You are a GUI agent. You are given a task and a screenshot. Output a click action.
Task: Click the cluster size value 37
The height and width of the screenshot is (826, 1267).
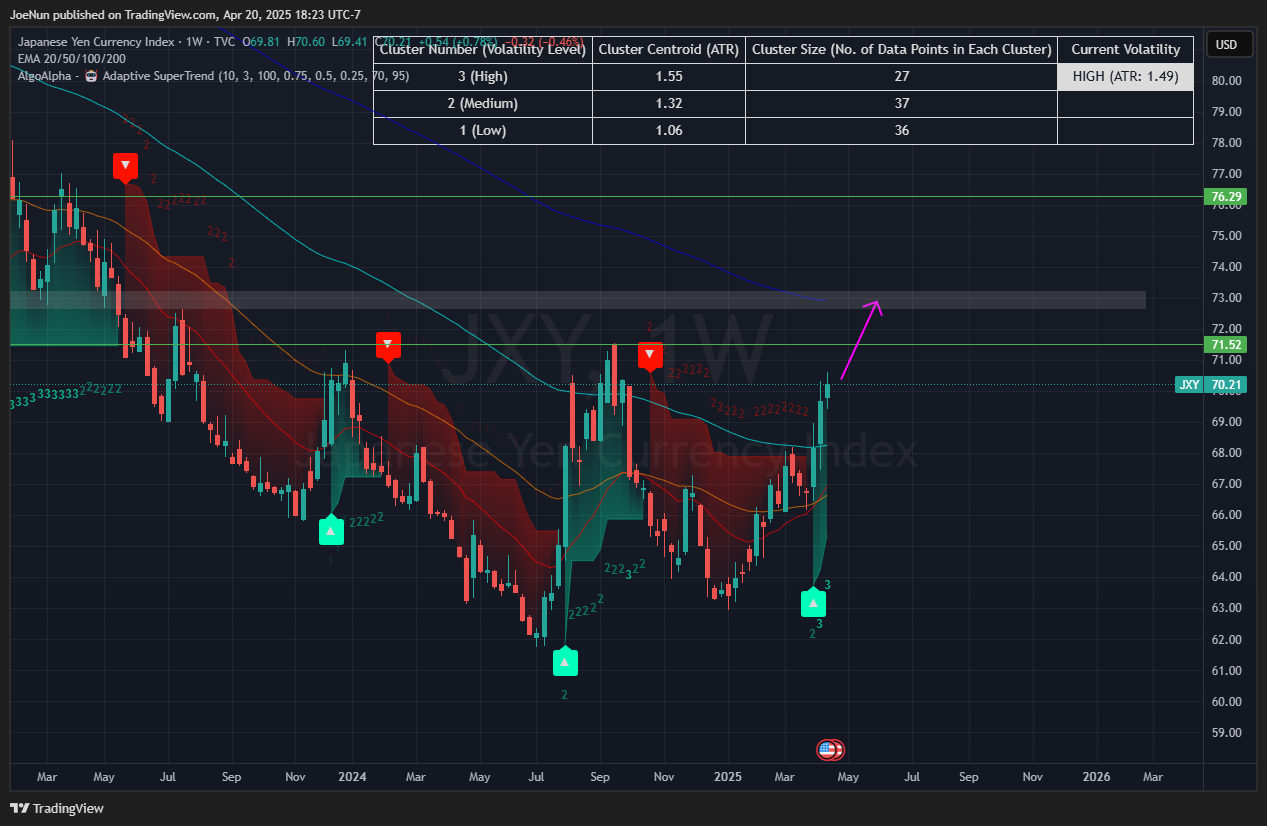click(x=901, y=103)
